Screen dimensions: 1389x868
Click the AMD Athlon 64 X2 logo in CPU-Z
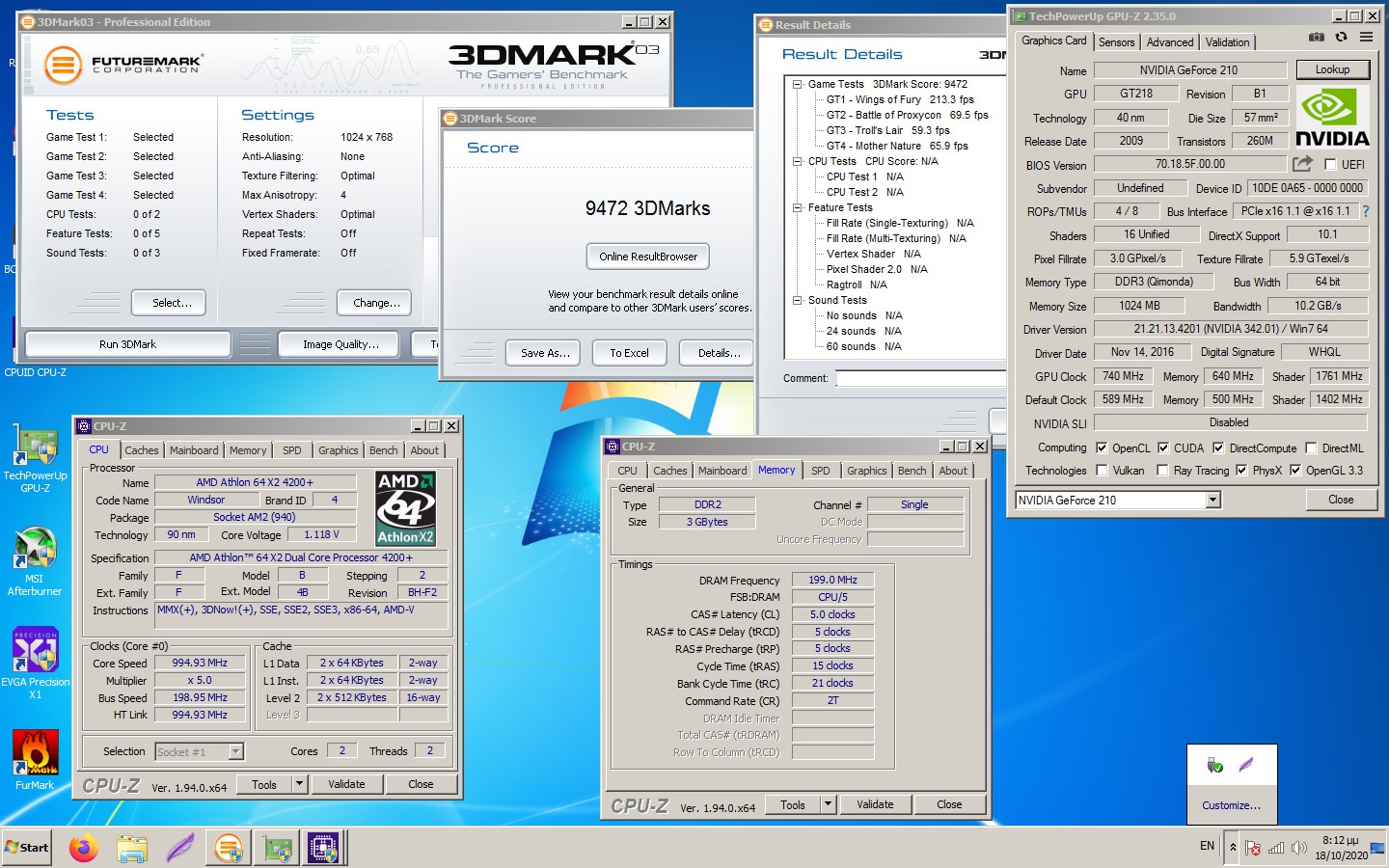(x=405, y=508)
